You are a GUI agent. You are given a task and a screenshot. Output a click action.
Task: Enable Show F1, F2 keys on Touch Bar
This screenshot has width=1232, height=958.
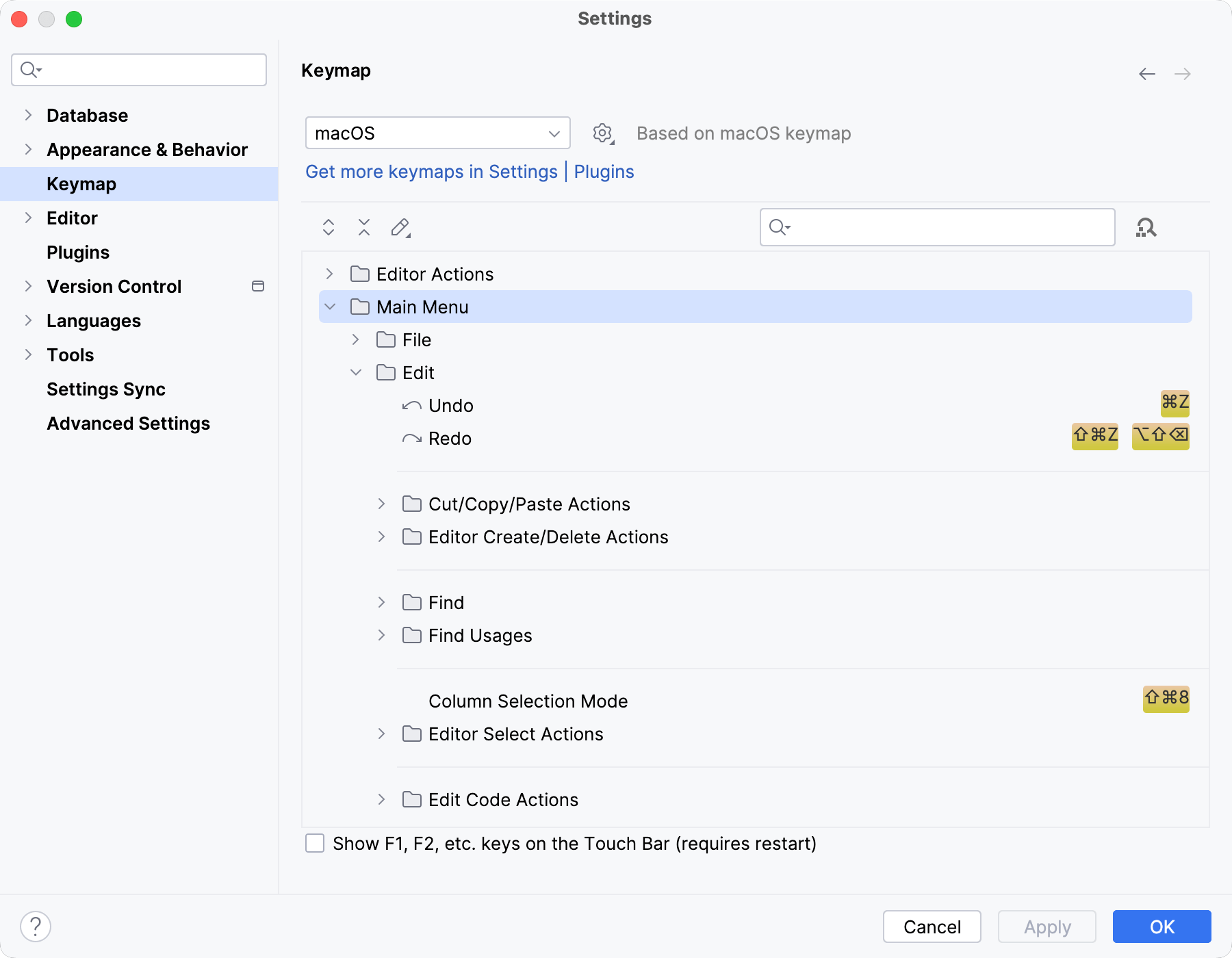[314, 844]
